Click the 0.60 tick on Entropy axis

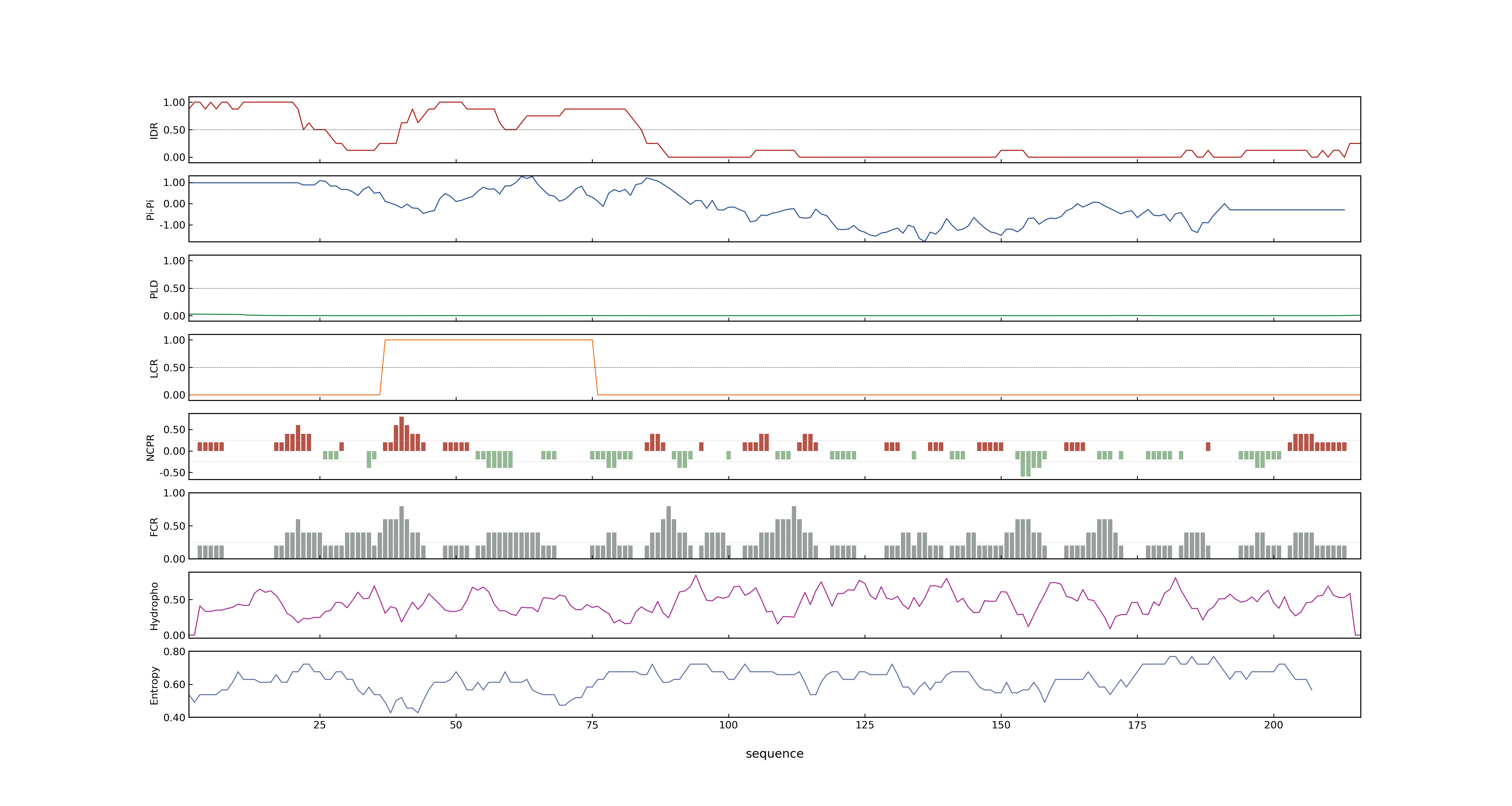coord(174,685)
